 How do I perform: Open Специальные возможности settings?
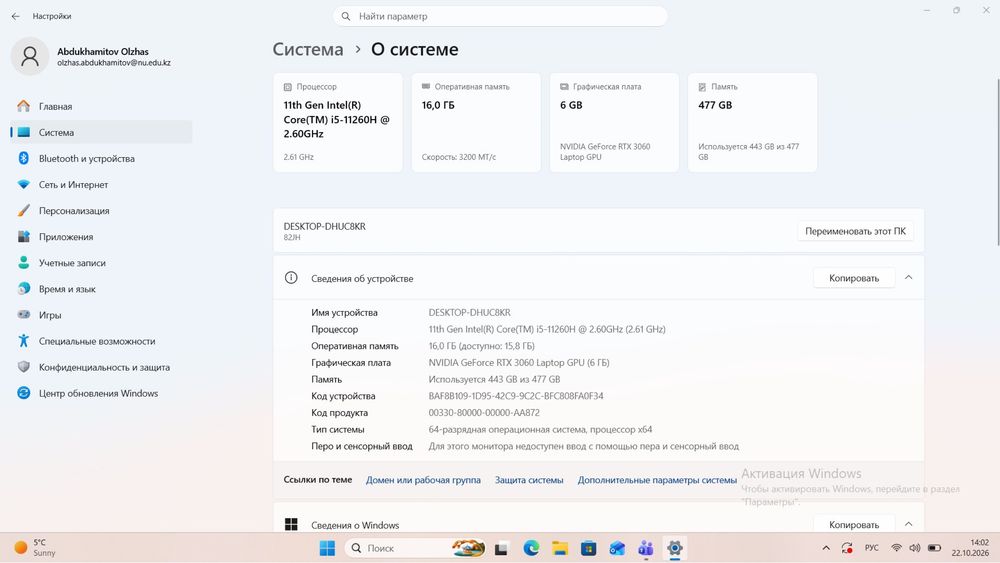(101, 341)
